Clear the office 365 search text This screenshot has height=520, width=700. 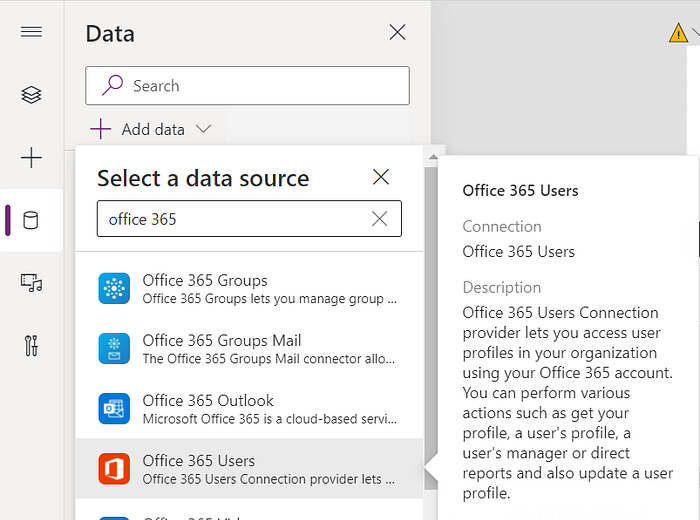(x=379, y=219)
